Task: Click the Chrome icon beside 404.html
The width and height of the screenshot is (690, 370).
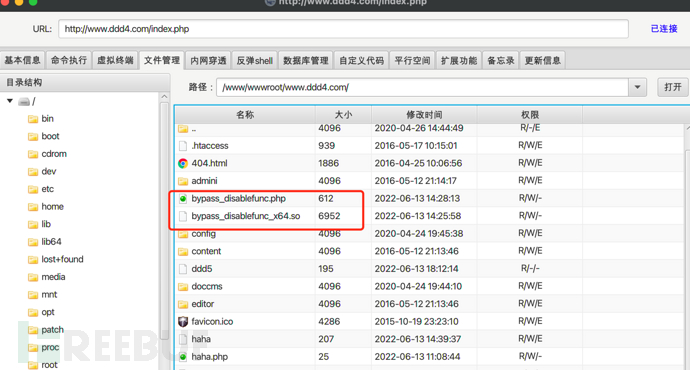Action: 183,163
